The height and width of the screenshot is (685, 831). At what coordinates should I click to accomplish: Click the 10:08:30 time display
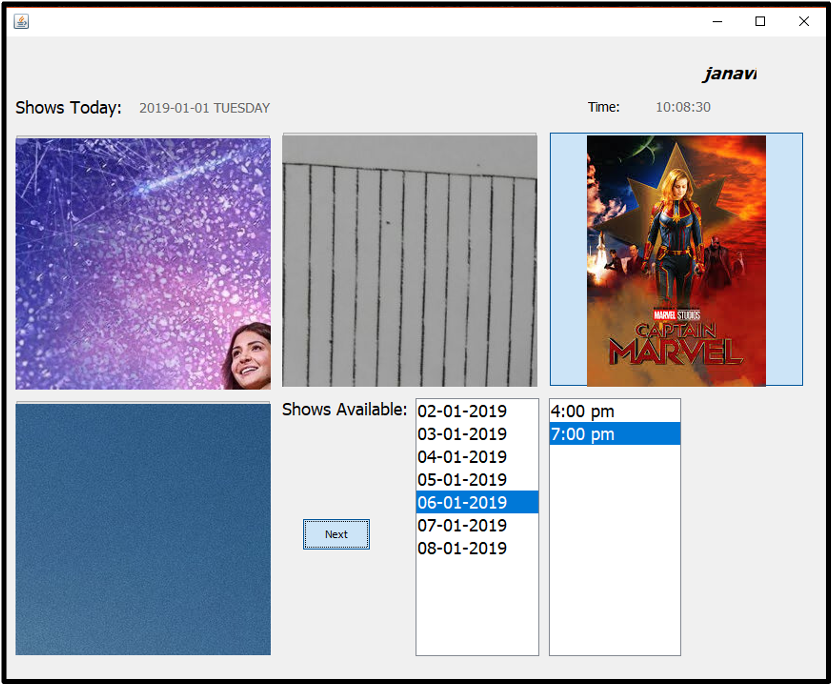pyautogui.click(x=682, y=107)
